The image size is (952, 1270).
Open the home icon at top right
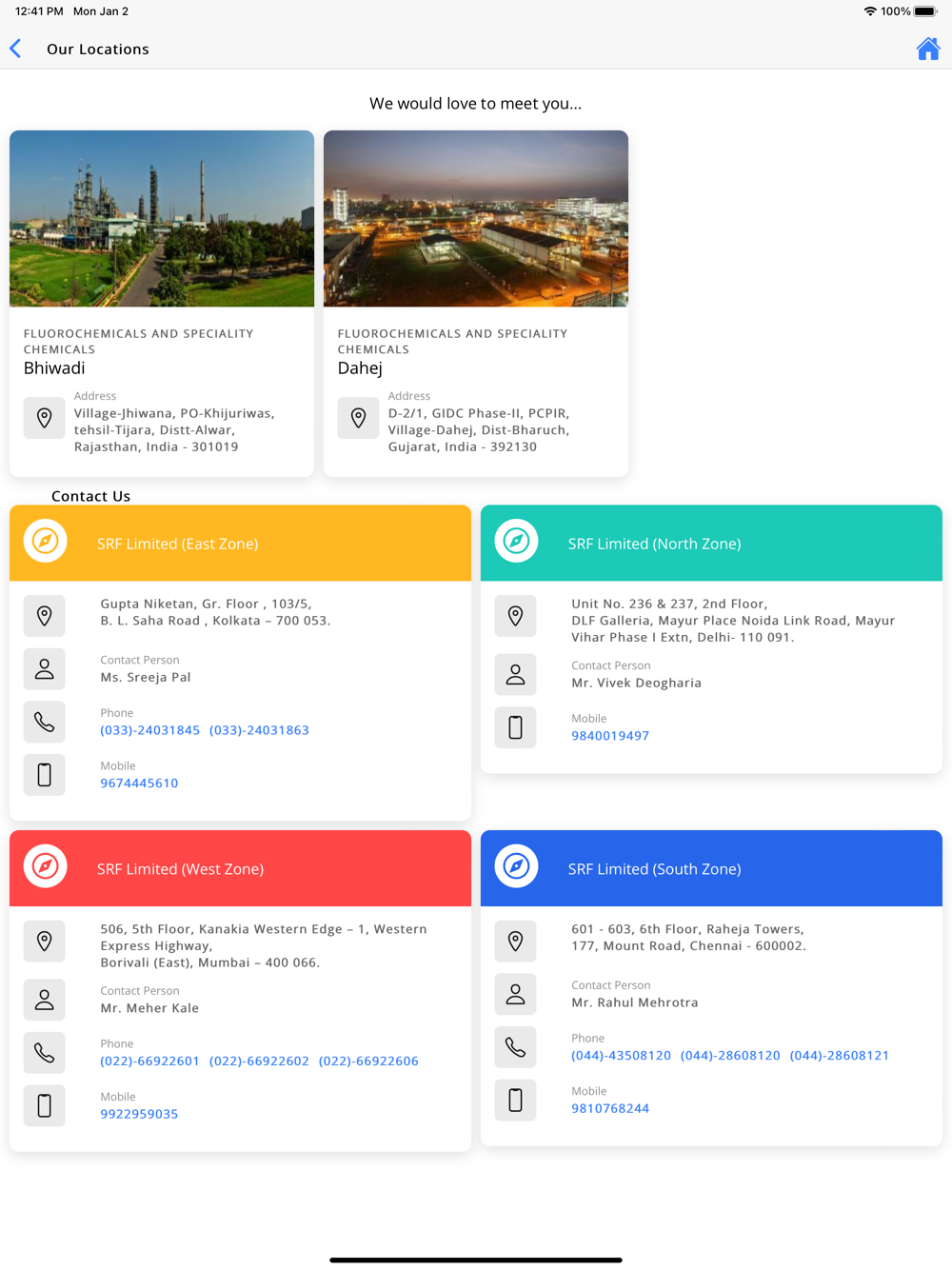928,49
